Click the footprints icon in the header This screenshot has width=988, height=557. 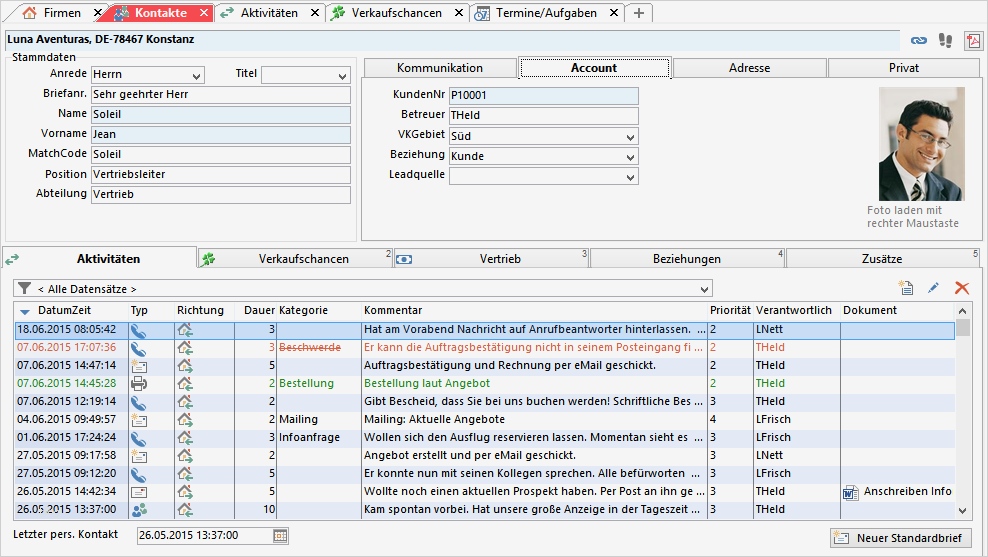[945, 40]
